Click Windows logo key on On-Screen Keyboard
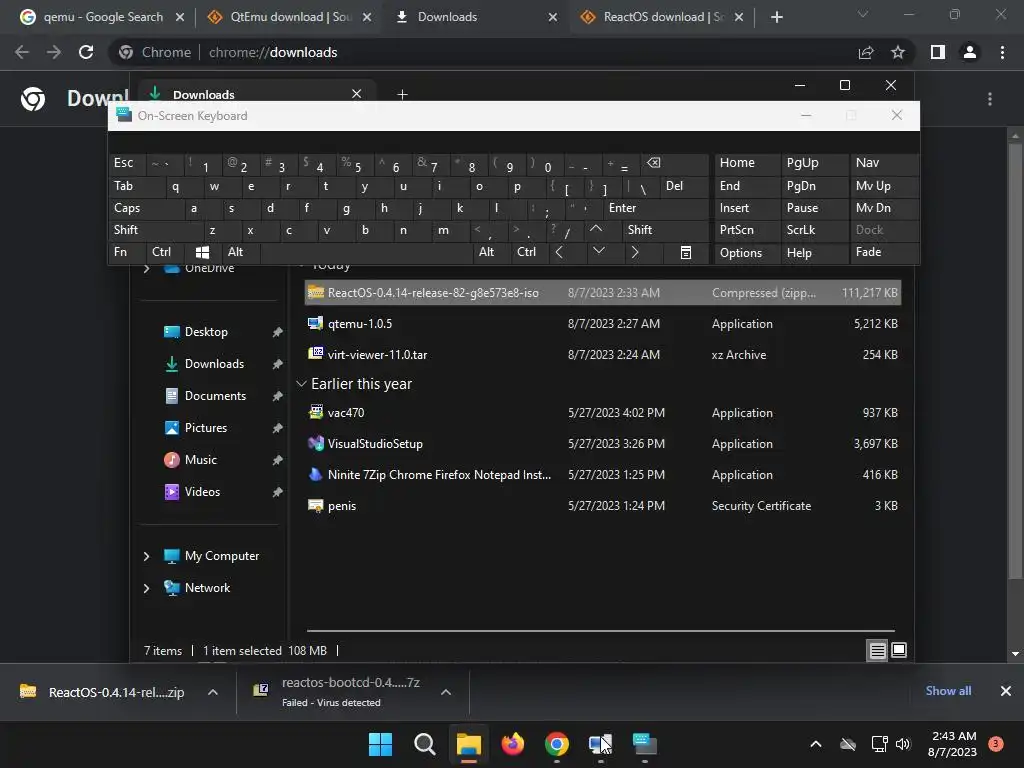The image size is (1024, 768). (202, 252)
